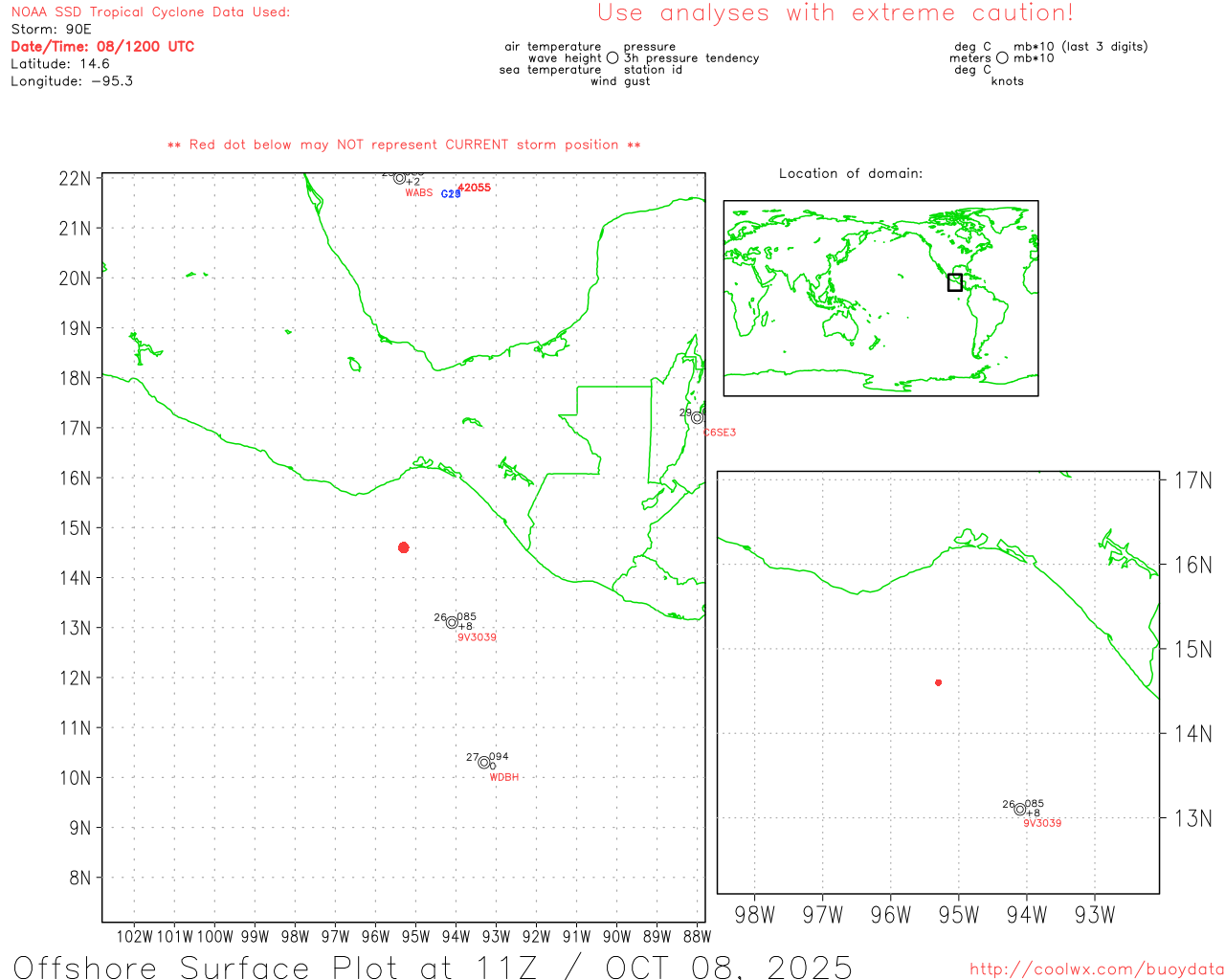The width and height of the screenshot is (1225, 980).
Task: Click the red storm dot in zoomed inset map
Action: pyautogui.click(x=938, y=682)
